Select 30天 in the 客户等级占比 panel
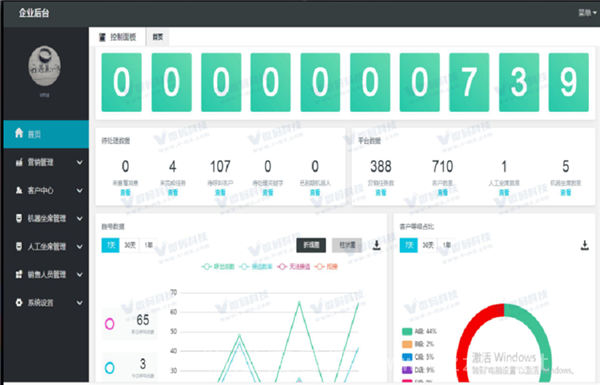The image size is (600, 385). [x=428, y=245]
